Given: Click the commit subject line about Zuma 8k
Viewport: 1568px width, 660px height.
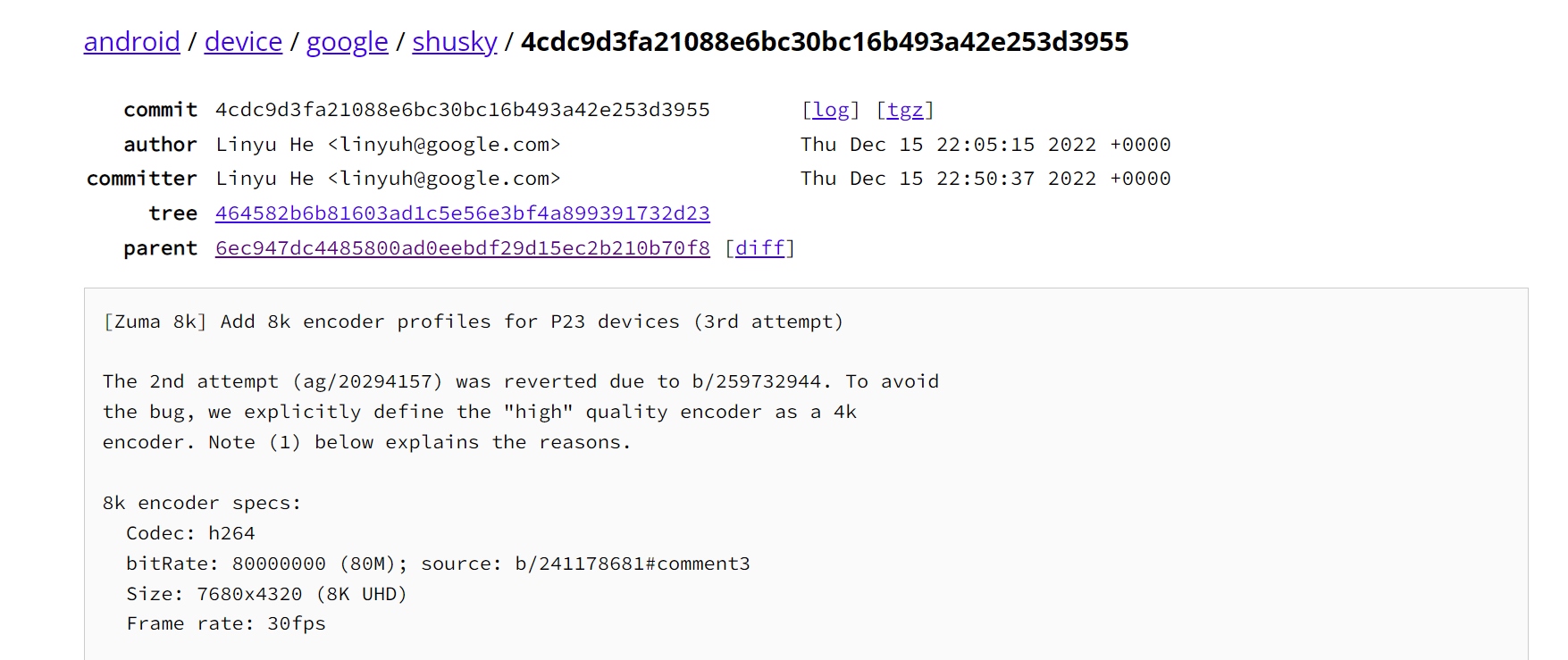Looking at the screenshot, I should click(x=473, y=322).
